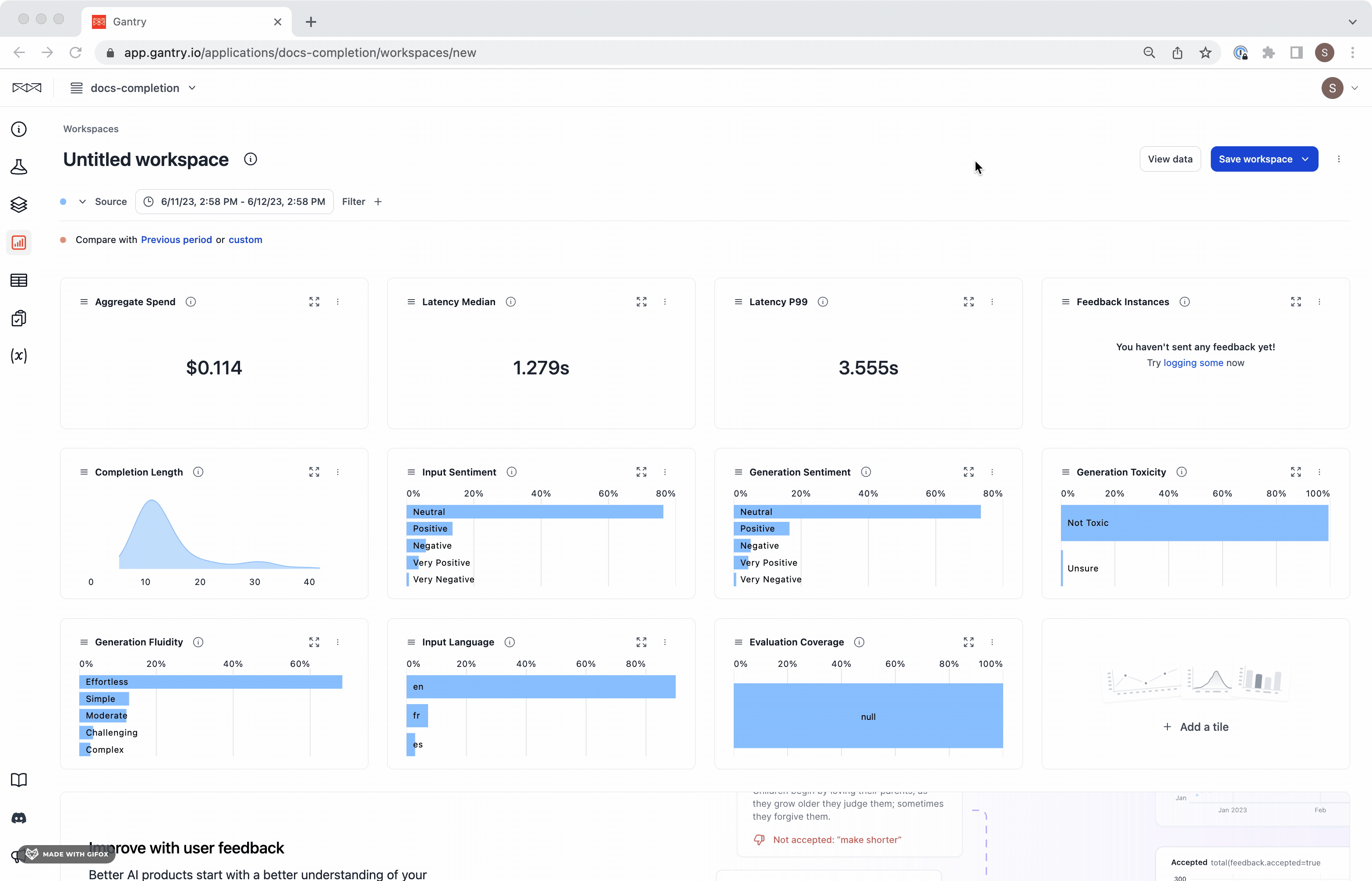Open the docs-completion application dropdown
Screen dimensions: 1372x881
134,88
